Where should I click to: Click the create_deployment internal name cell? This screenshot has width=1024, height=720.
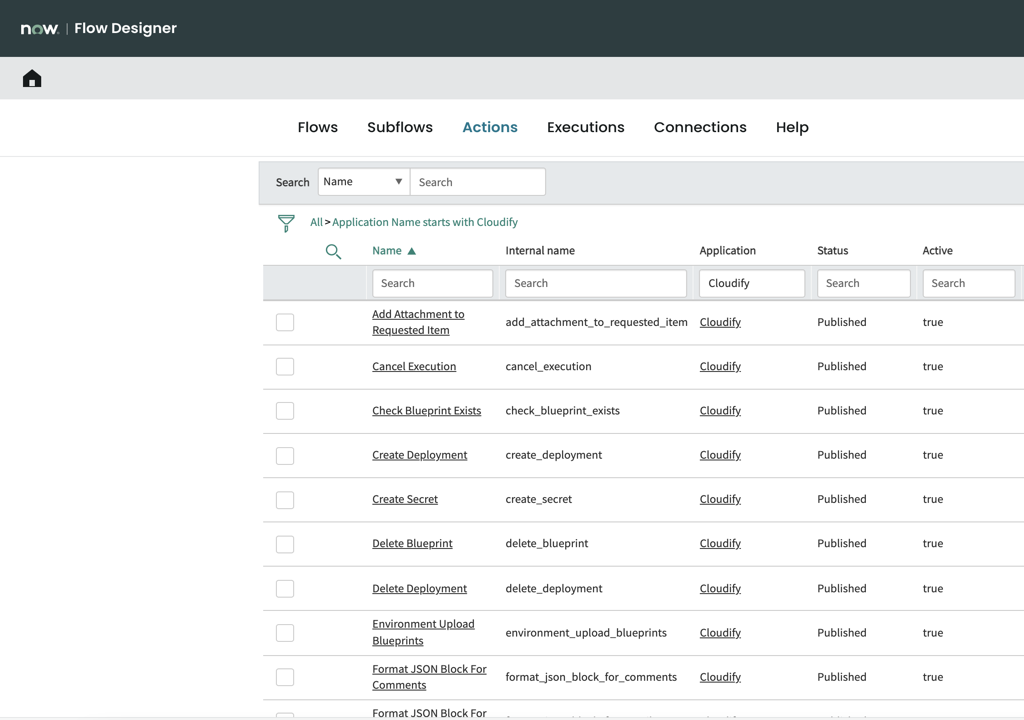point(554,455)
